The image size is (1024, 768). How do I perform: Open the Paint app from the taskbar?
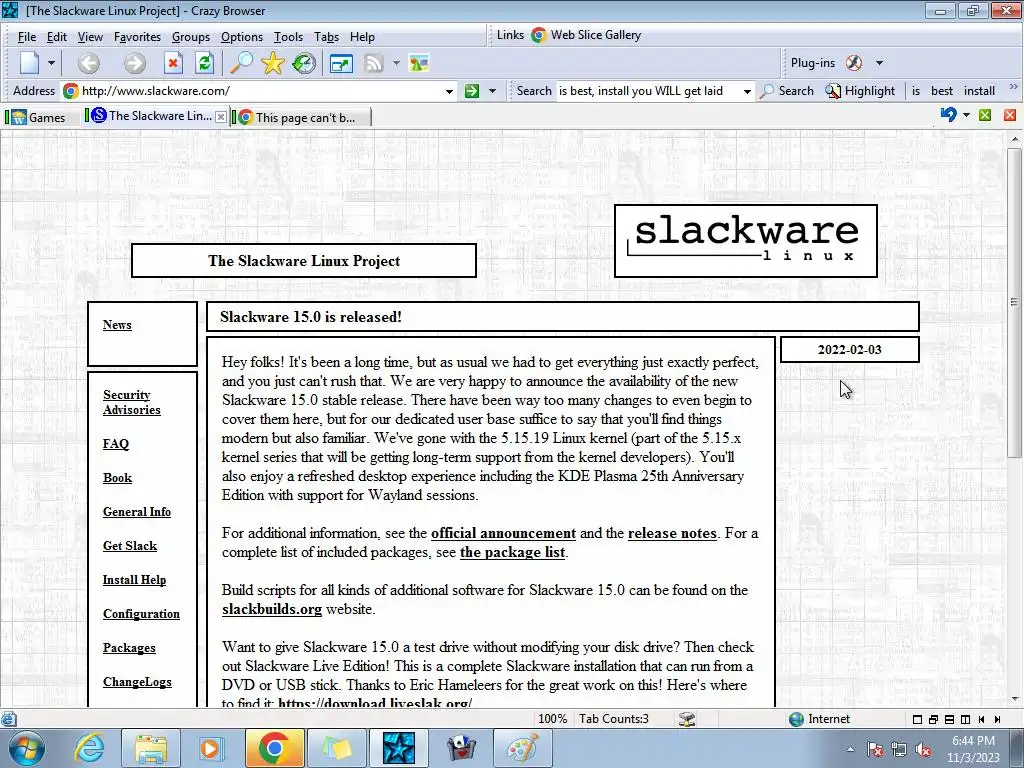[x=522, y=748]
